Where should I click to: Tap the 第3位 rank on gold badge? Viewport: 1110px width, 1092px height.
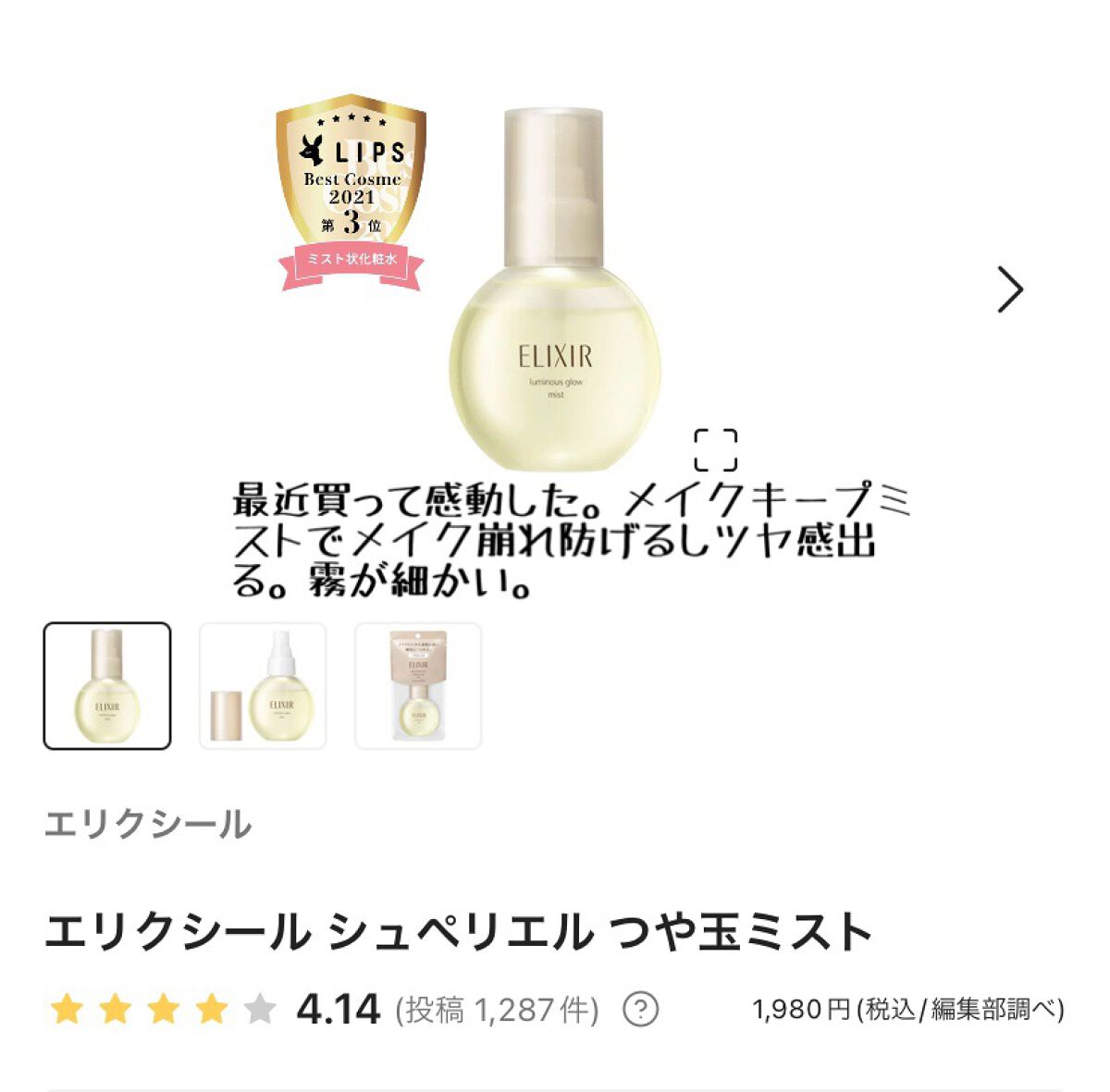(x=351, y=223)
